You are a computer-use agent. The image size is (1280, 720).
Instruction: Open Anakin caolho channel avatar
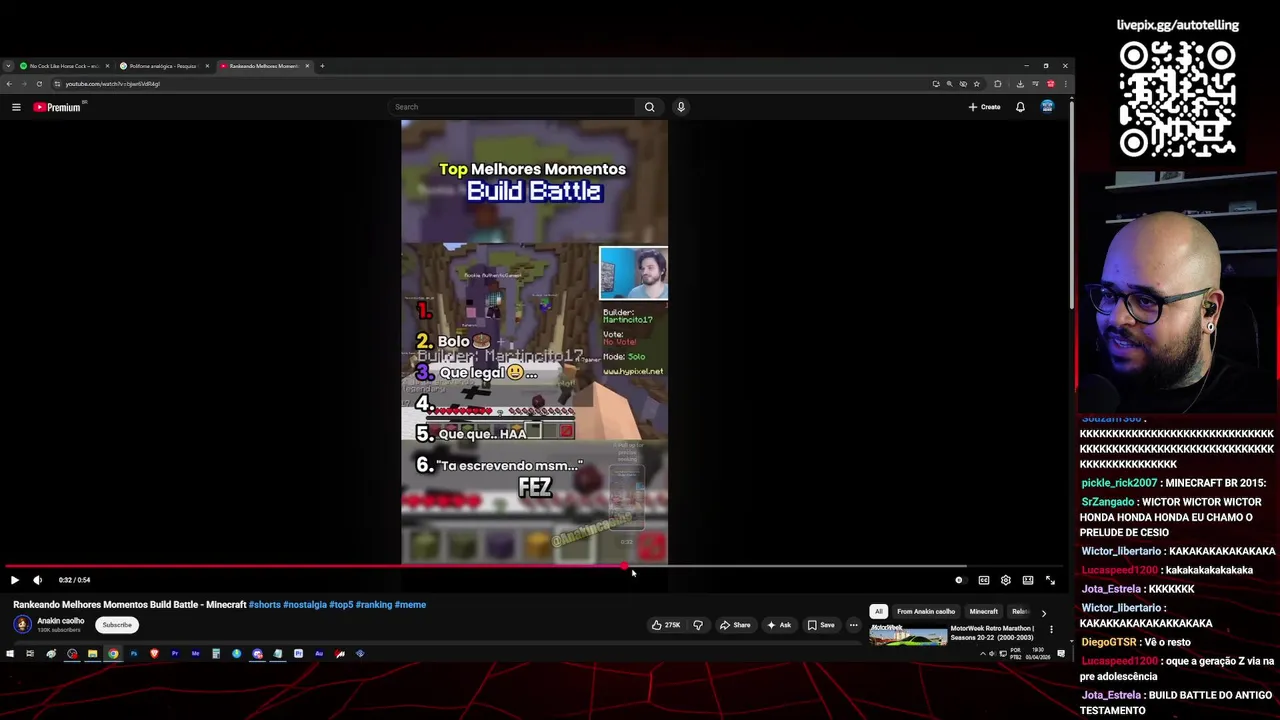tap(22, 625)
